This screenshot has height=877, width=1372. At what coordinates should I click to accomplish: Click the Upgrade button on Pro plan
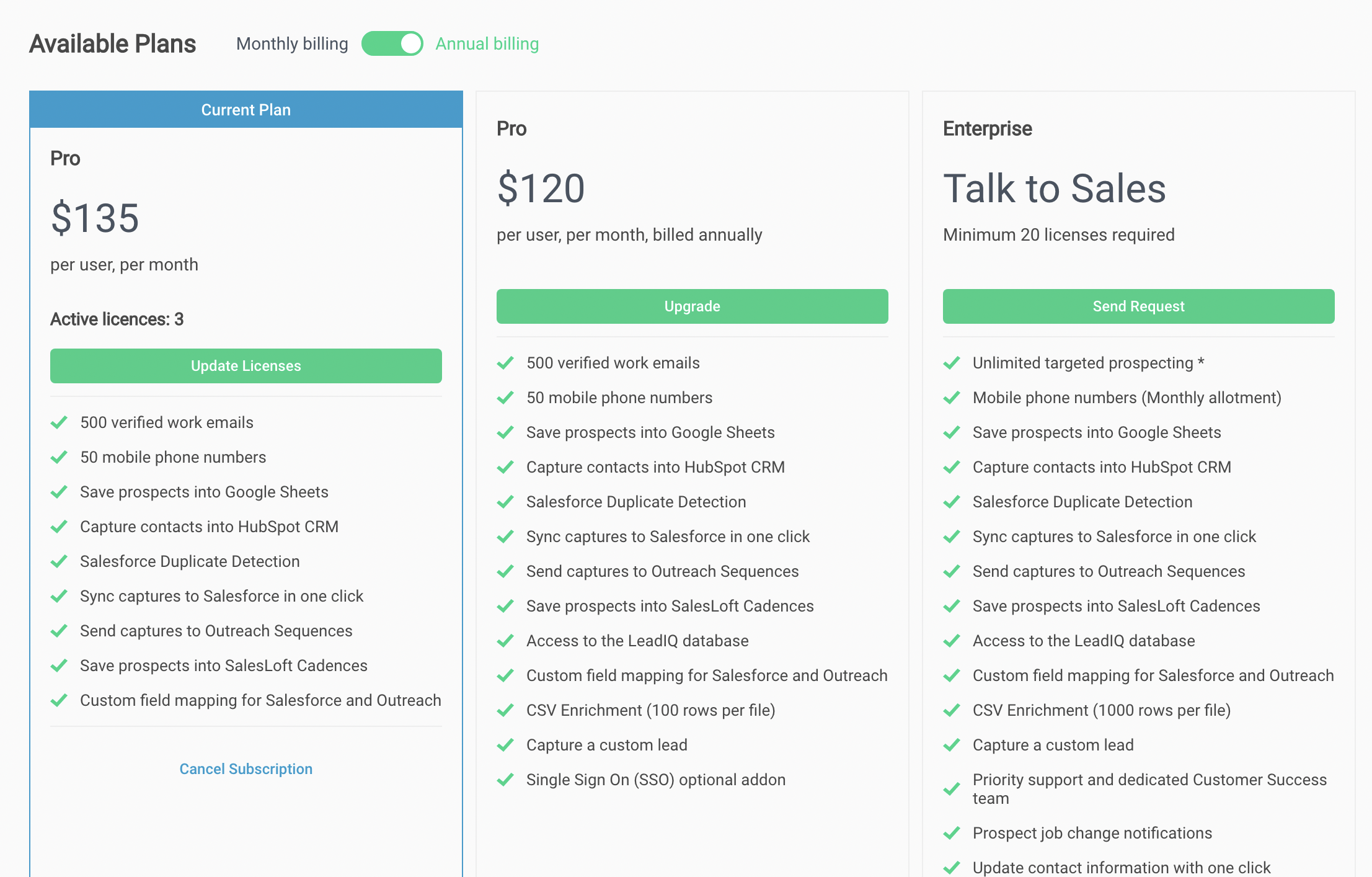coord(692,306)
